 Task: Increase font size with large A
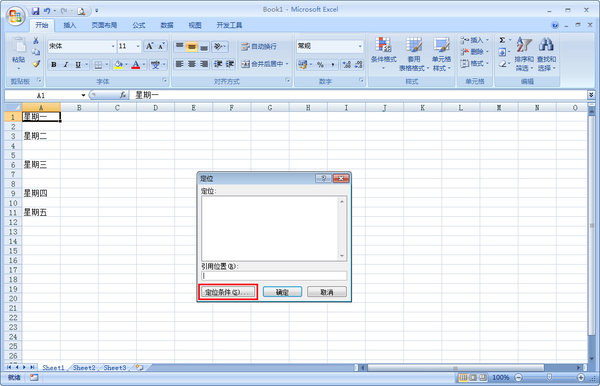click(x=149, y=46)
